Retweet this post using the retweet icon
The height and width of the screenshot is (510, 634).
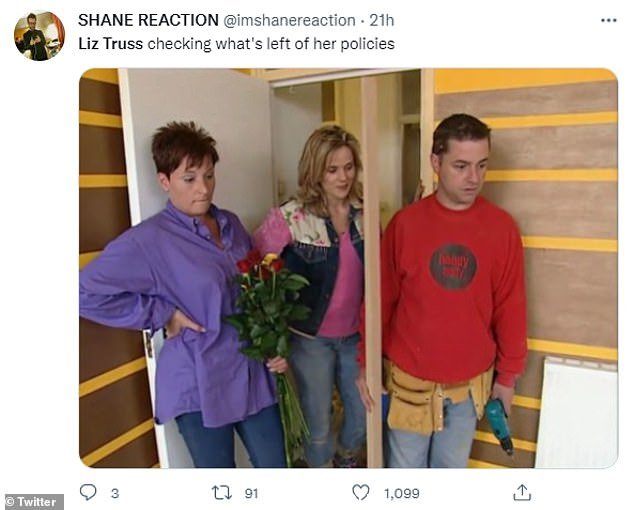(222, 493)
